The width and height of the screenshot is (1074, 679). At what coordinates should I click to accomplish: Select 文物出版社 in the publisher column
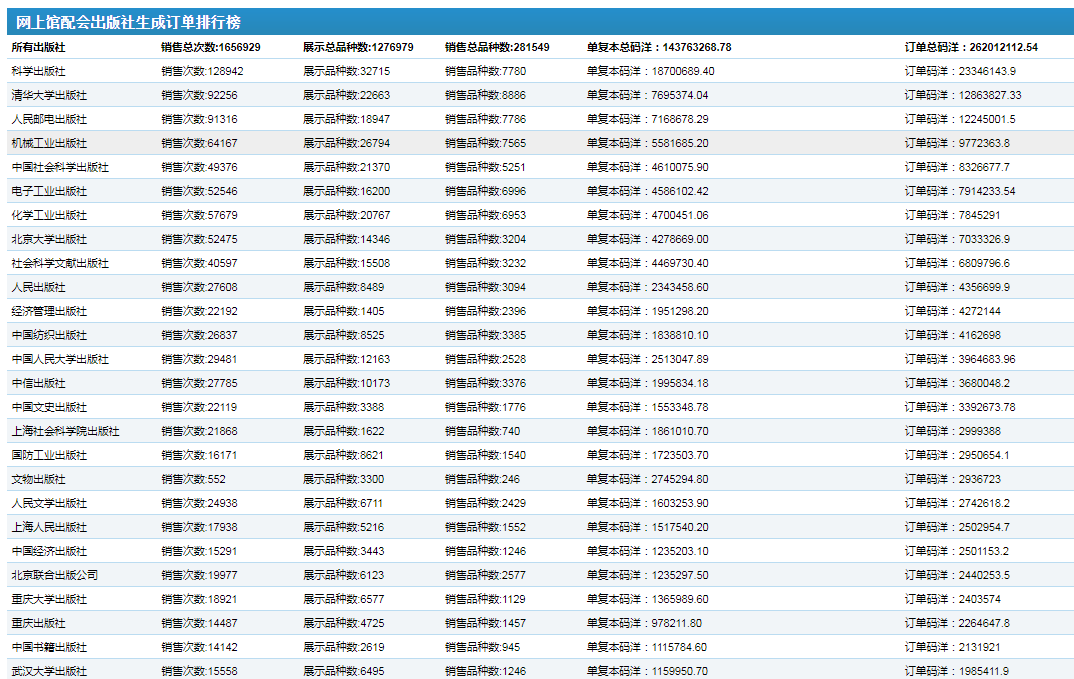coord(39,479)
